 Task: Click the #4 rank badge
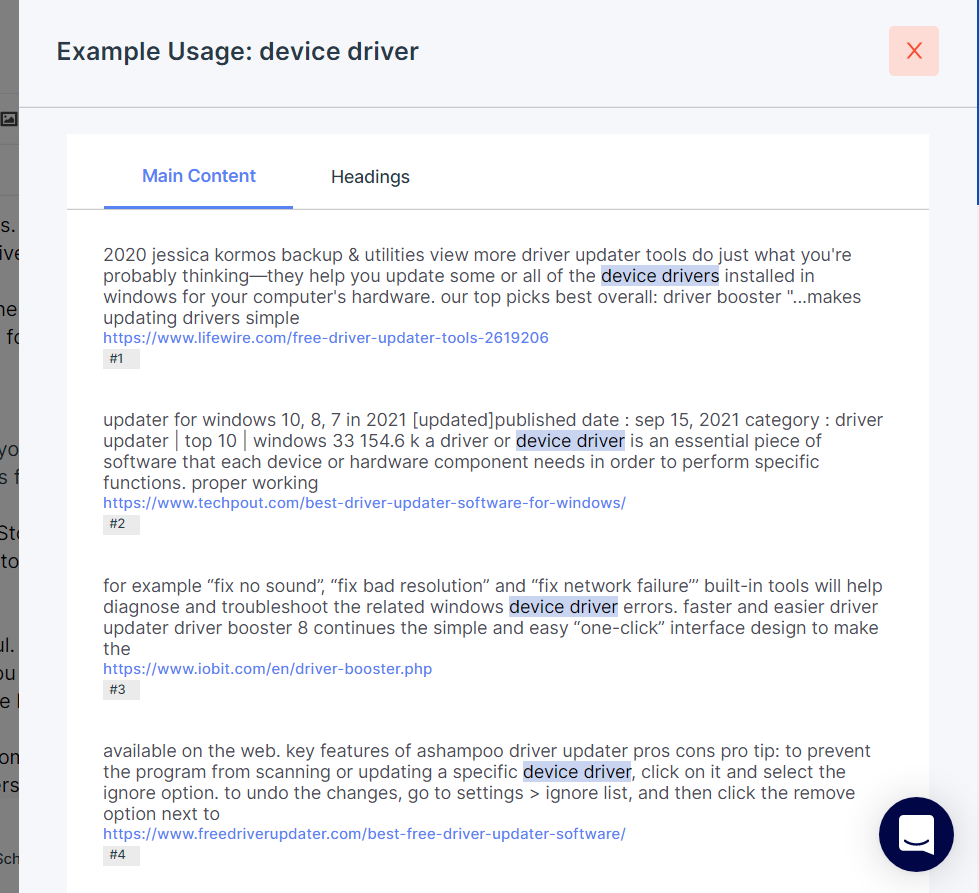point(121,854)
